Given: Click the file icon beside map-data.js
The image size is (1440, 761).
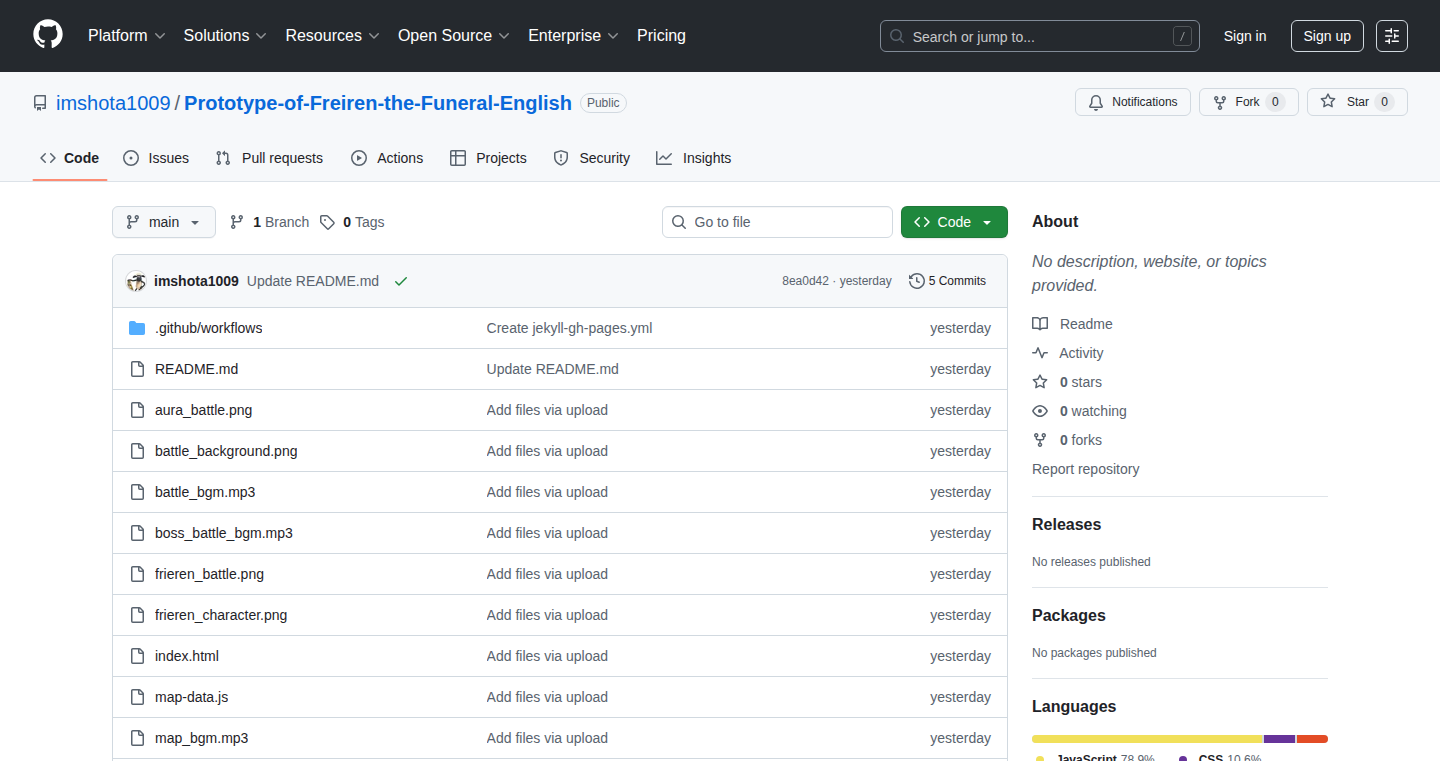Looking at the screenshot, I should [x=137, y=697].
